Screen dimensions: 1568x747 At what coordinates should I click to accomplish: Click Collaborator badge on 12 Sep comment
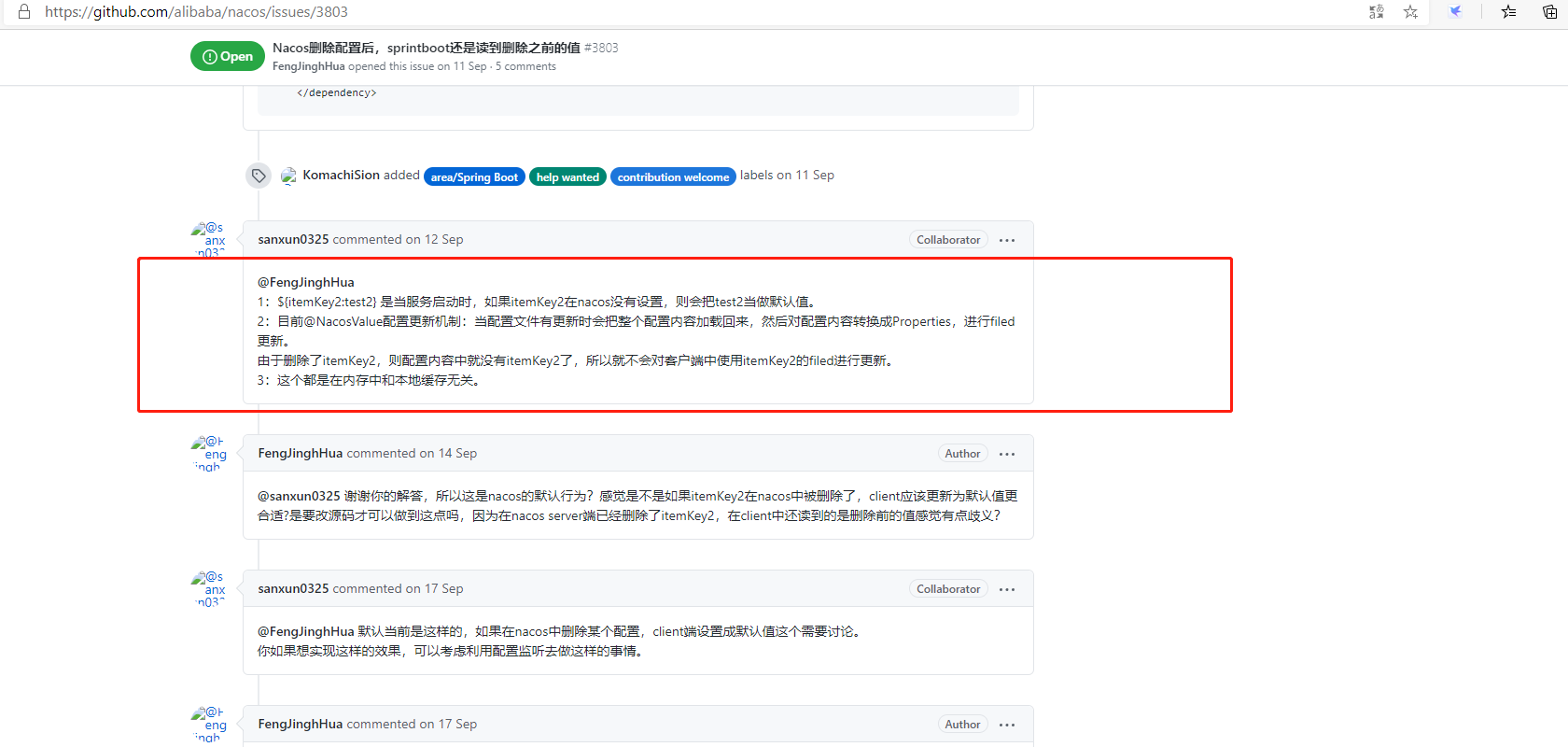tap(948, 240)
